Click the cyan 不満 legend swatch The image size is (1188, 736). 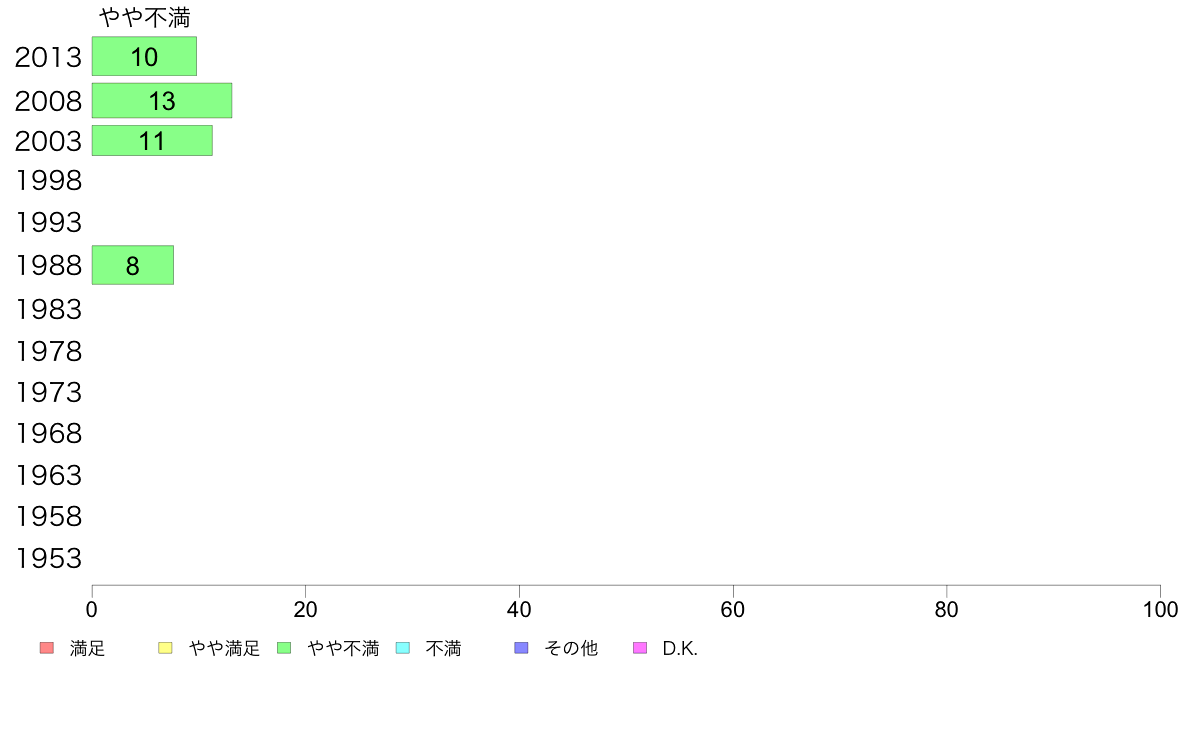click(403, 648)
